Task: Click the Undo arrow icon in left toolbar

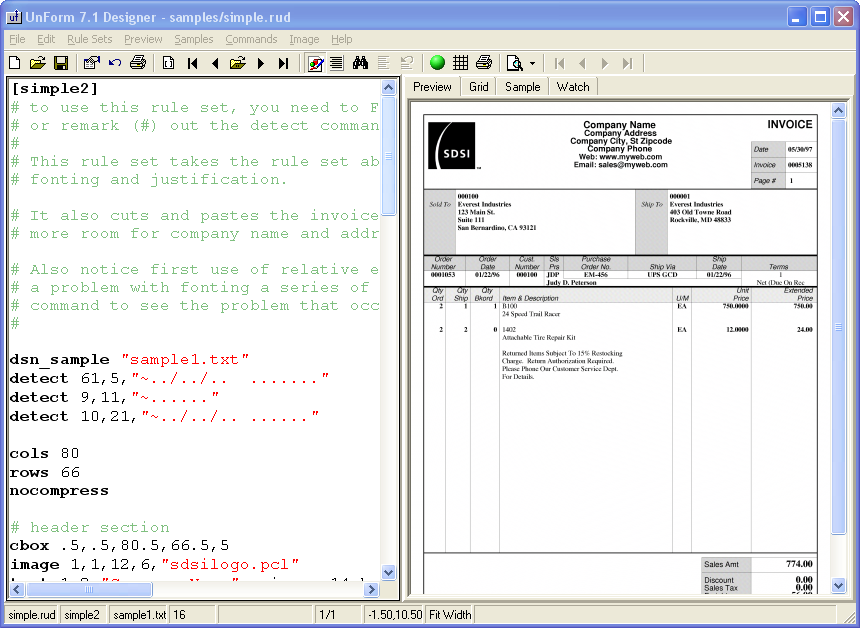Action: (115, 63)
